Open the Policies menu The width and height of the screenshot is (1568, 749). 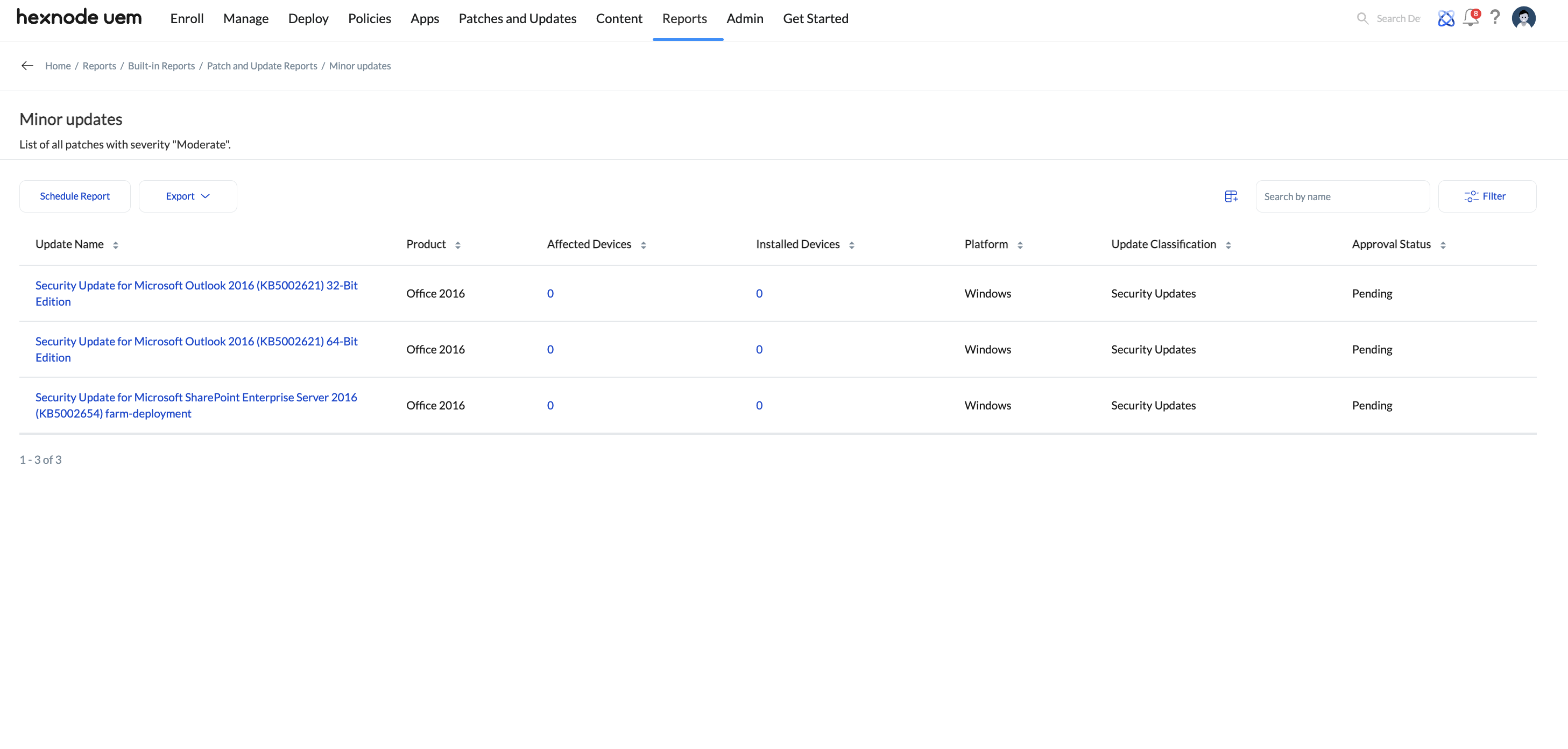(x=370, y=18)
